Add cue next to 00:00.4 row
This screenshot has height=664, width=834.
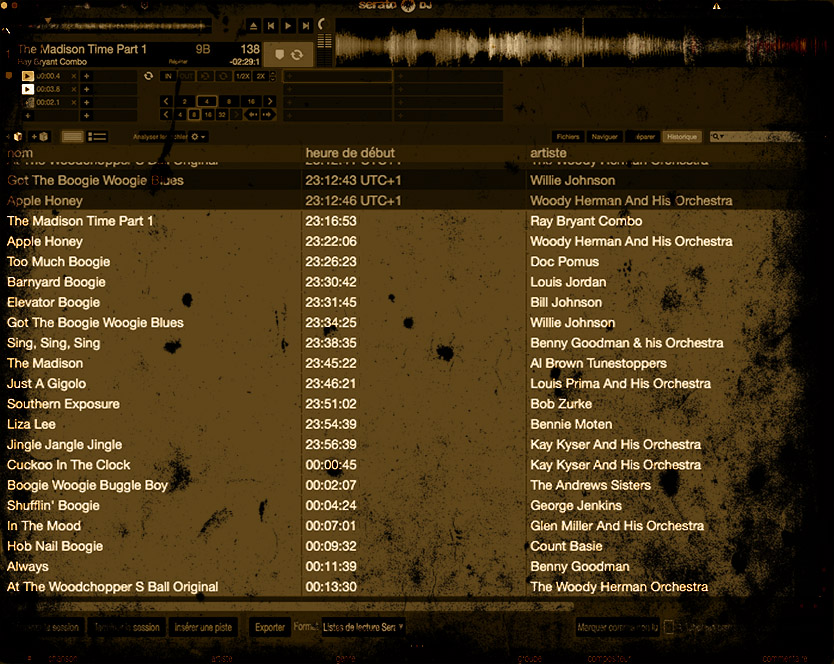pyautogui.click(x=86, y=76)
